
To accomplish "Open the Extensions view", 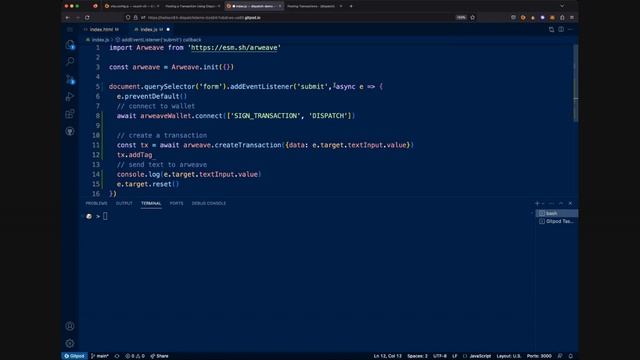I will click(70, 114).
